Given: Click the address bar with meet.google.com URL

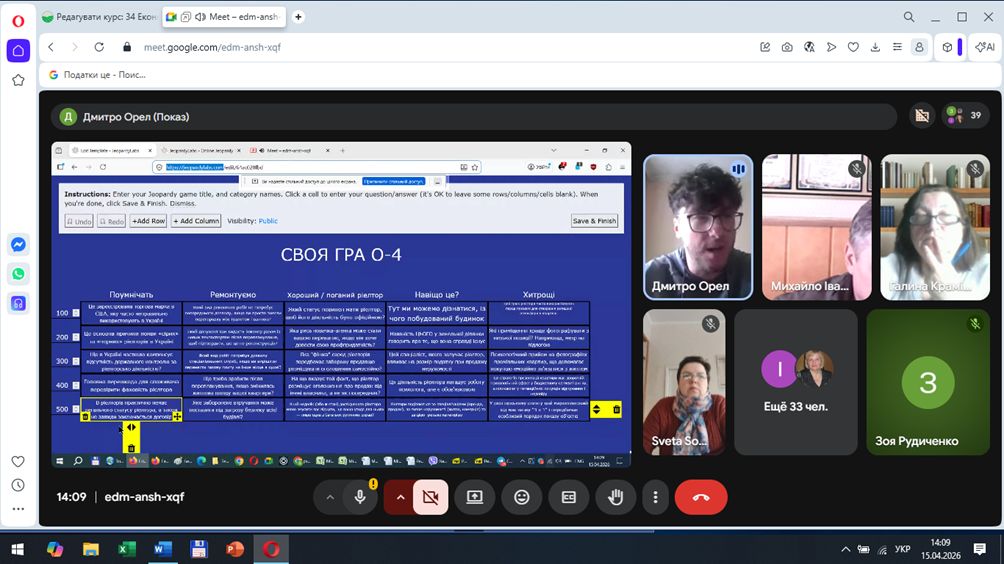Looking at the screenshot, I should coord(400,47).
